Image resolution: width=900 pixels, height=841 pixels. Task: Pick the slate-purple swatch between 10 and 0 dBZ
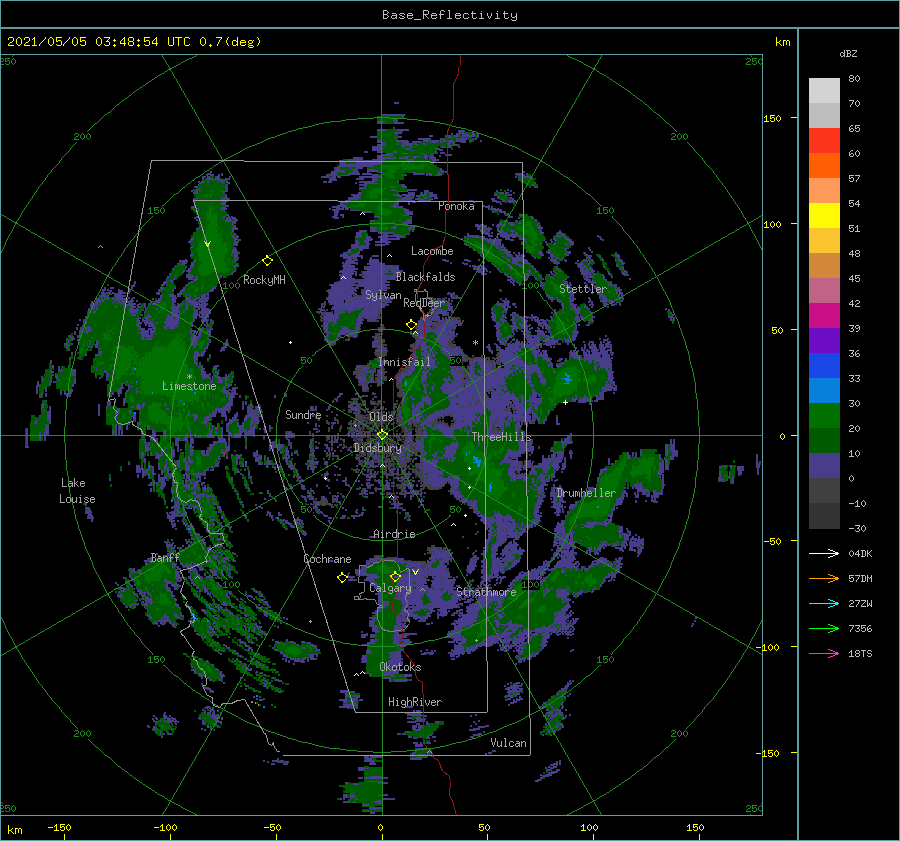point(824,466)
